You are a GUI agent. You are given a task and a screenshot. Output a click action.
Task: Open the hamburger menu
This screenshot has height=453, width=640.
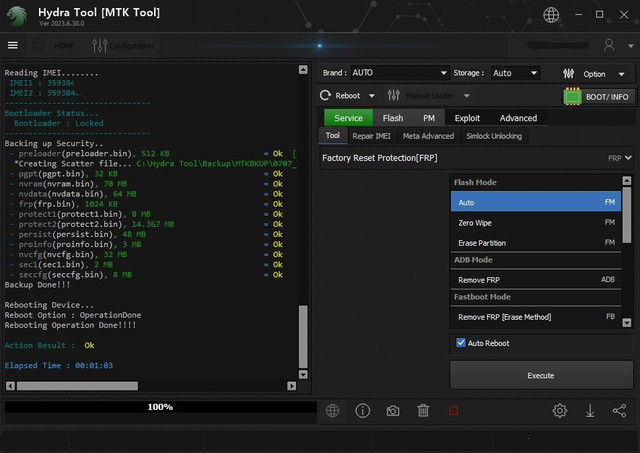(13, 45)
